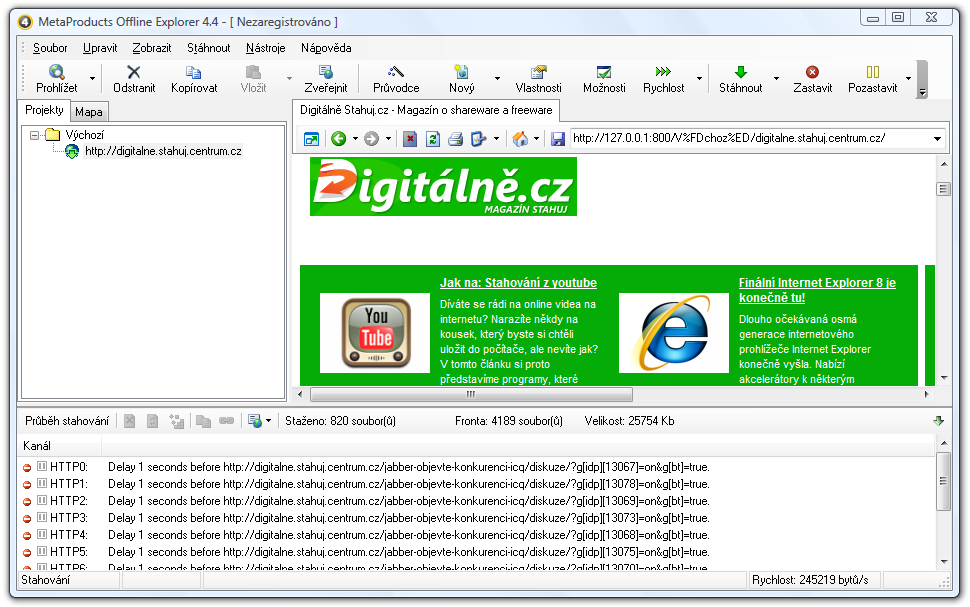
Task: Open the Home icon dropdown arrow
Action: 536,139
